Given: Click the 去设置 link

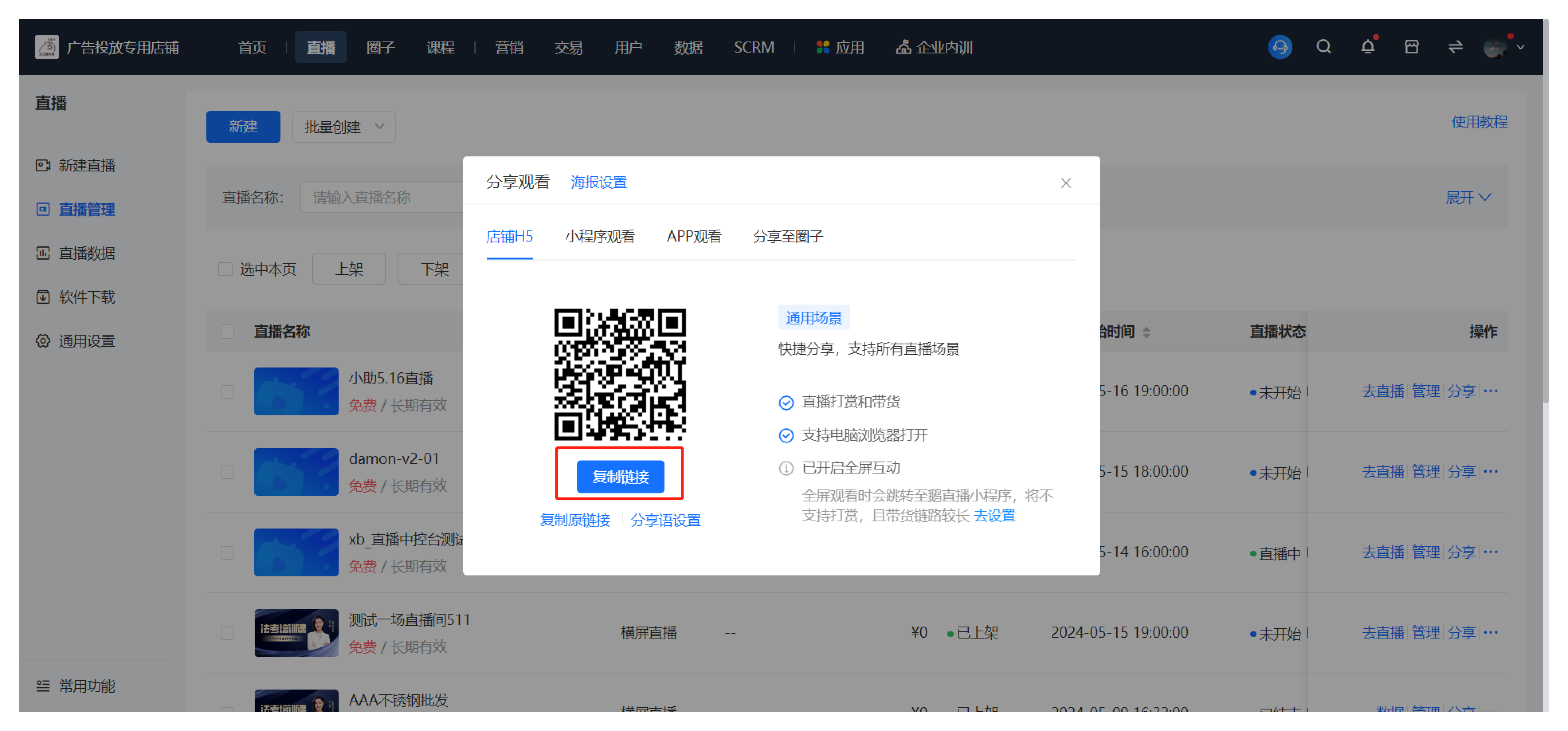Looking at the screenshot, I should [995, 515].
